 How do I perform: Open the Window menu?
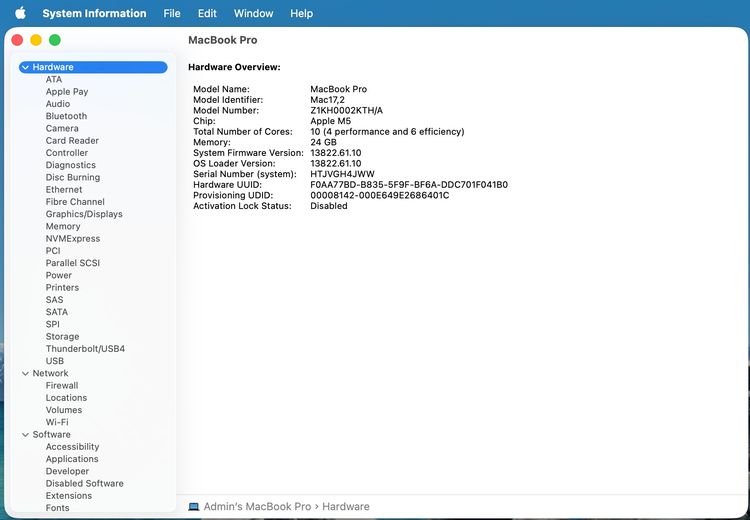(x=253, y=13)
